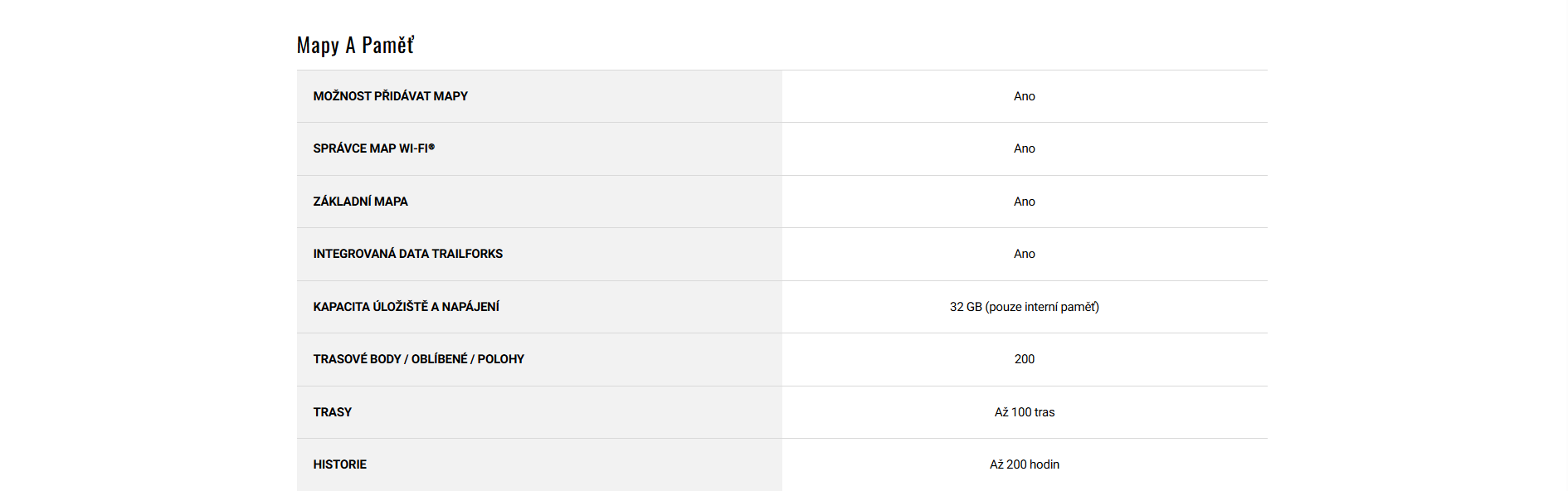Click the "Možnost přidávat mapy" row label
The image size is (1568, 491).
[x=390, y=96]
